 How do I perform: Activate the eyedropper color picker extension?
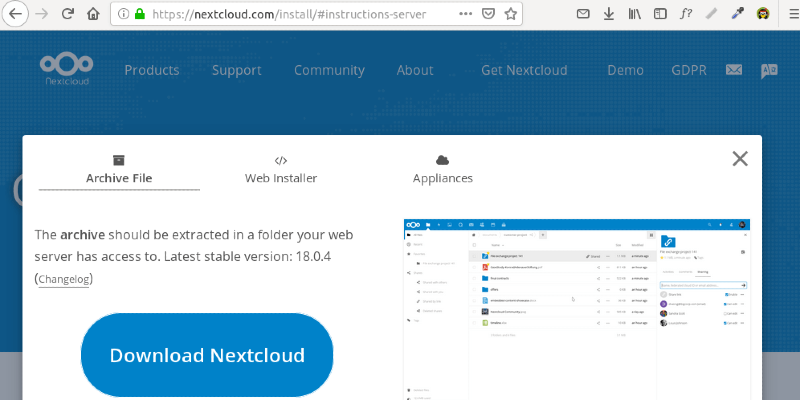[737, 14]
